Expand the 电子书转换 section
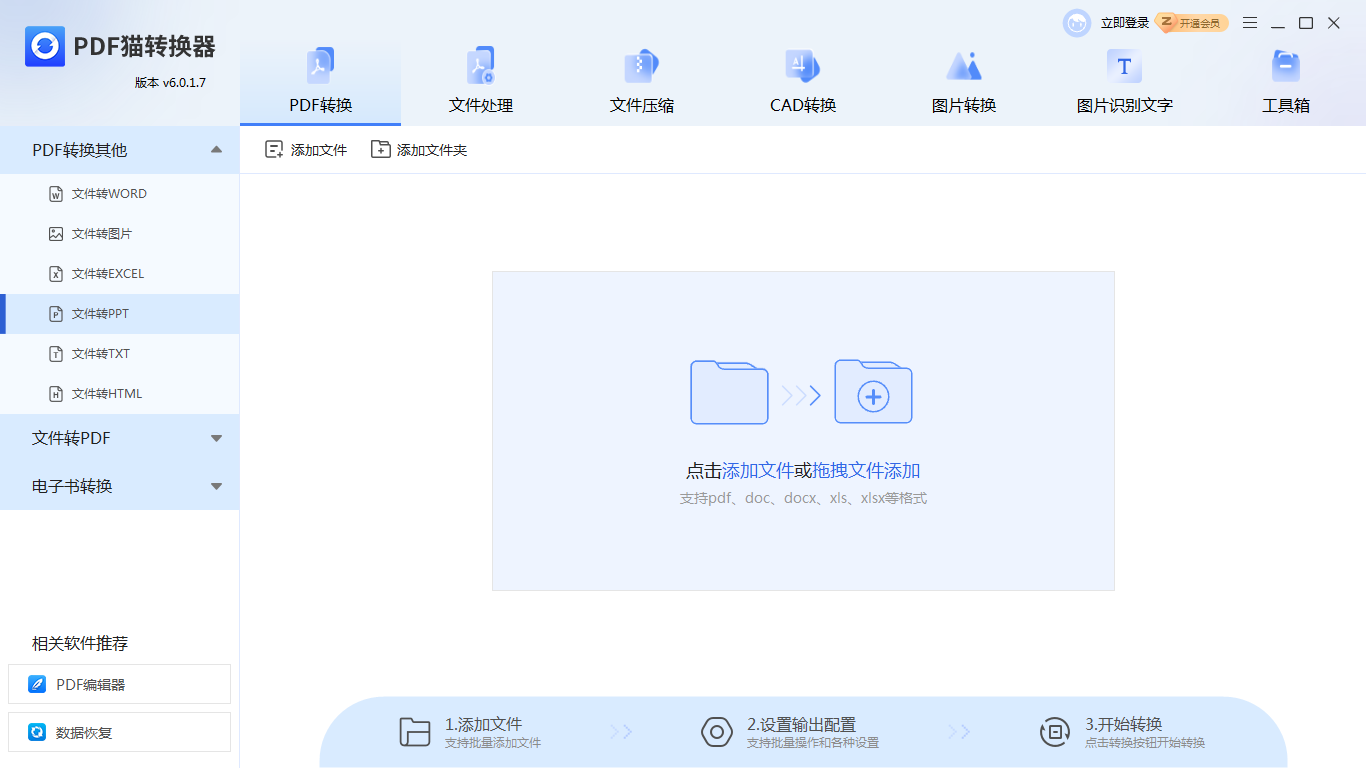The width and height of the screenshot is (1366, 768). pos(119,486)
